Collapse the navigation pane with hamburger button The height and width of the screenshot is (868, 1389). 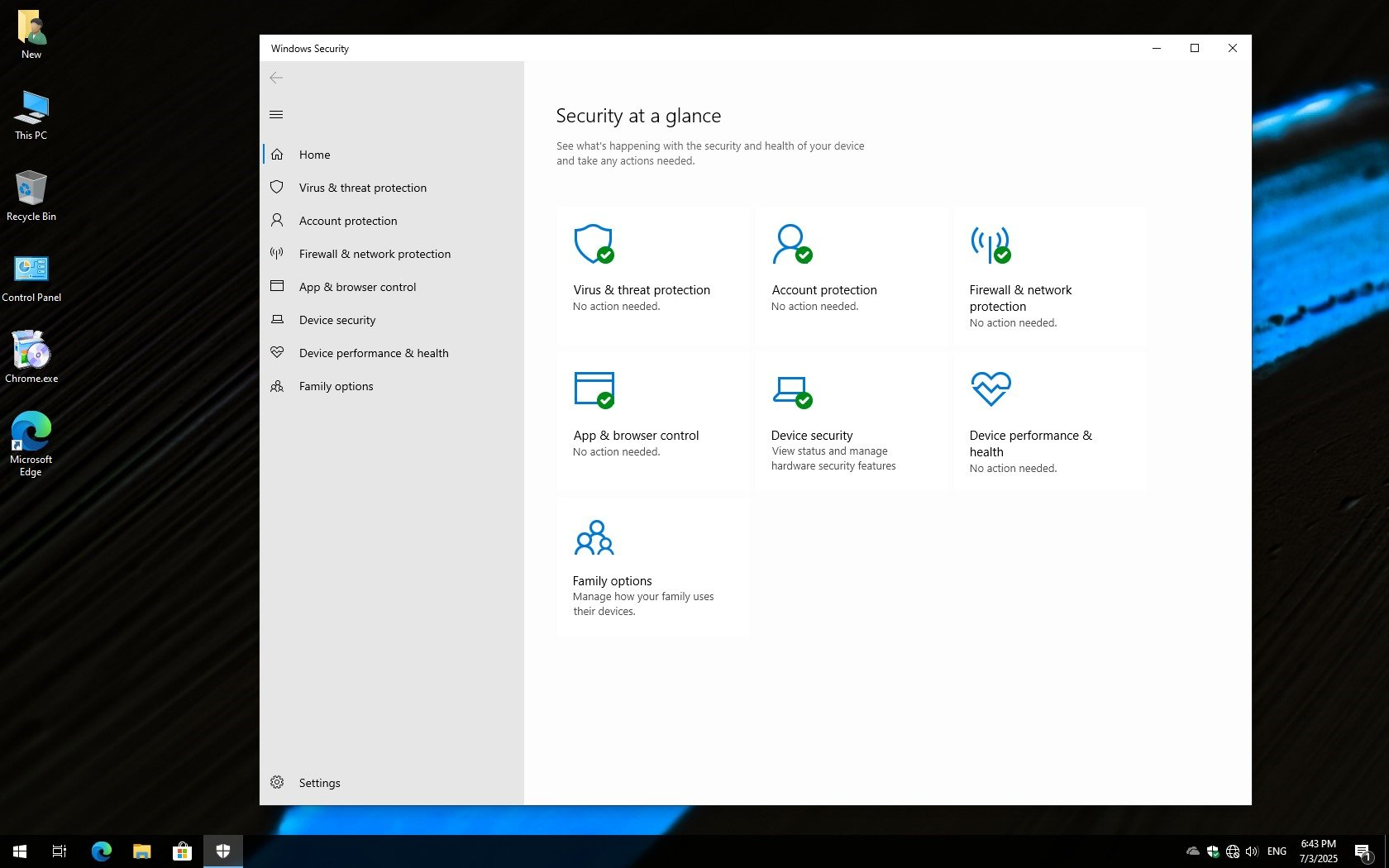[276, 115]
